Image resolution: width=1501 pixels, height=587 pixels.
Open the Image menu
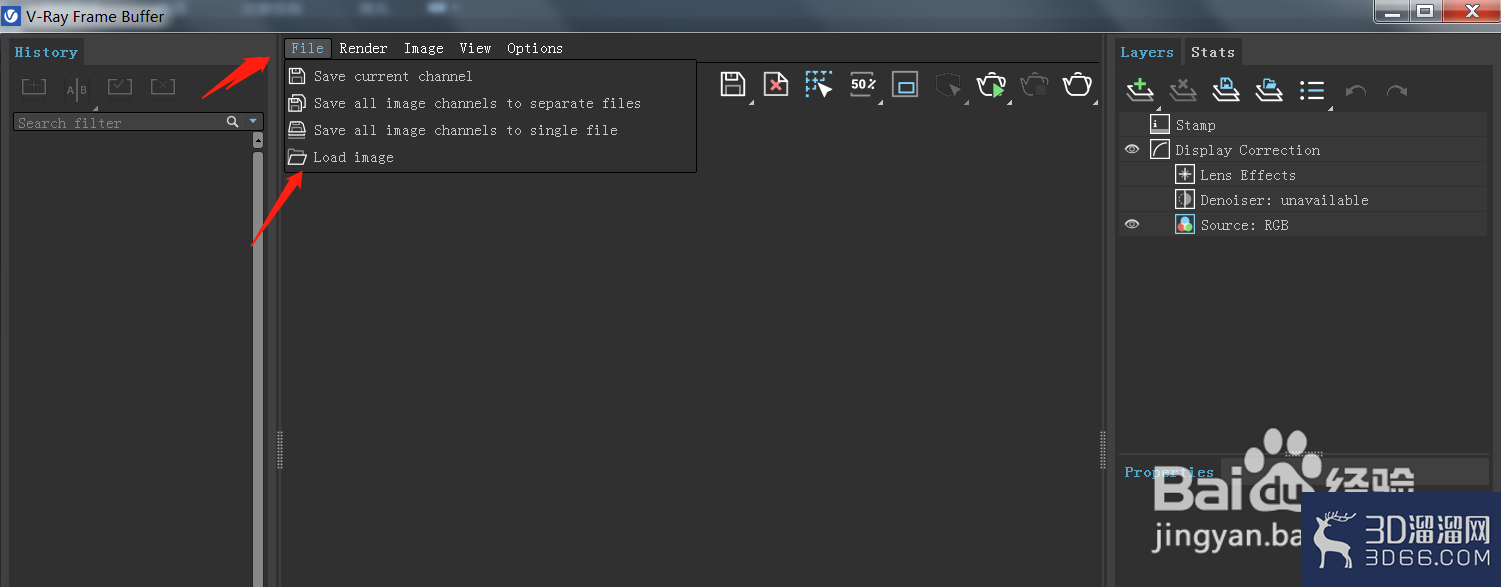pyautogui.click(x=424, y=48)
